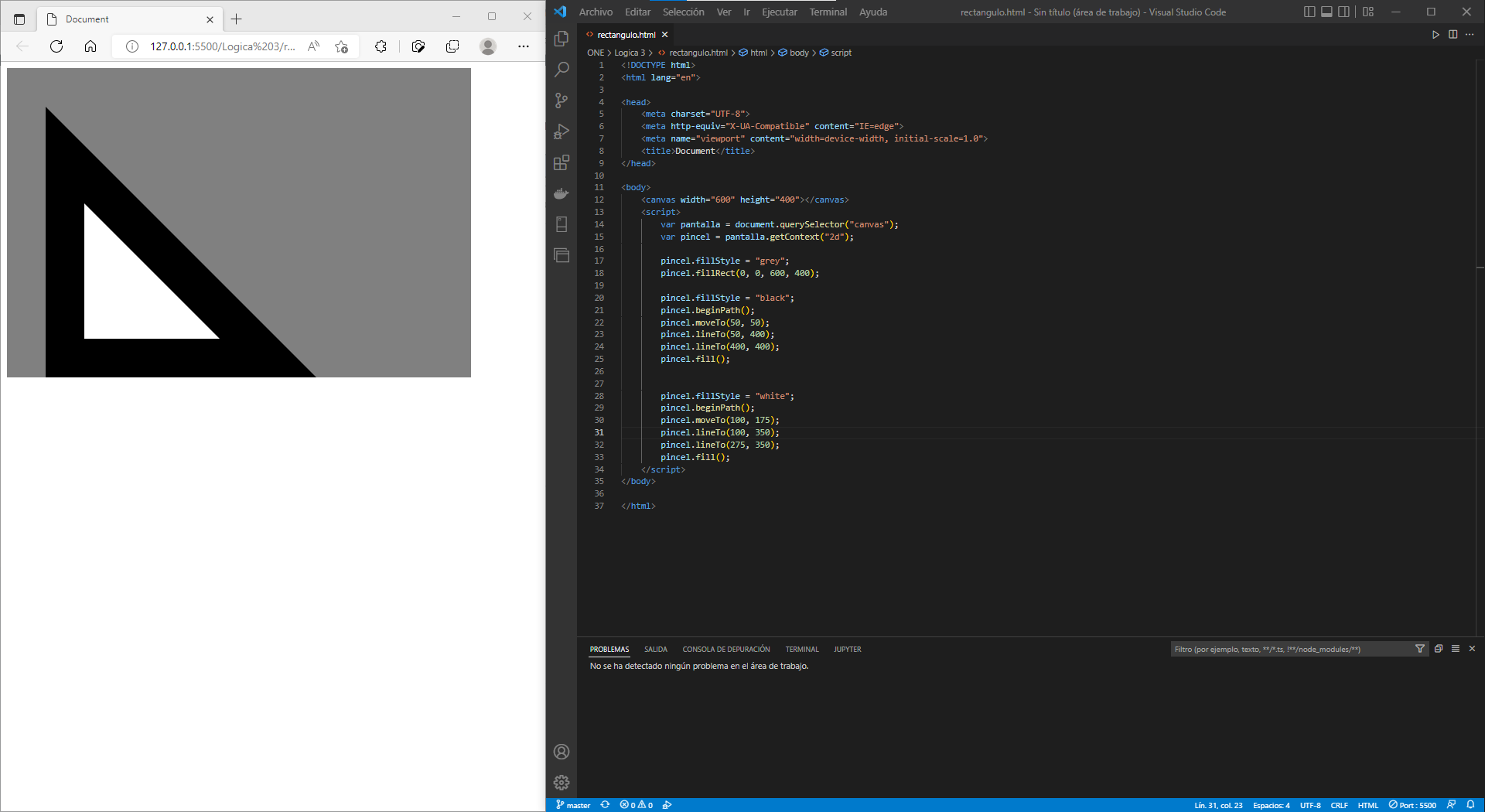Switch to TERMINAL panel tab
The image size is (1485, 812).
click(x=802, y=650)
